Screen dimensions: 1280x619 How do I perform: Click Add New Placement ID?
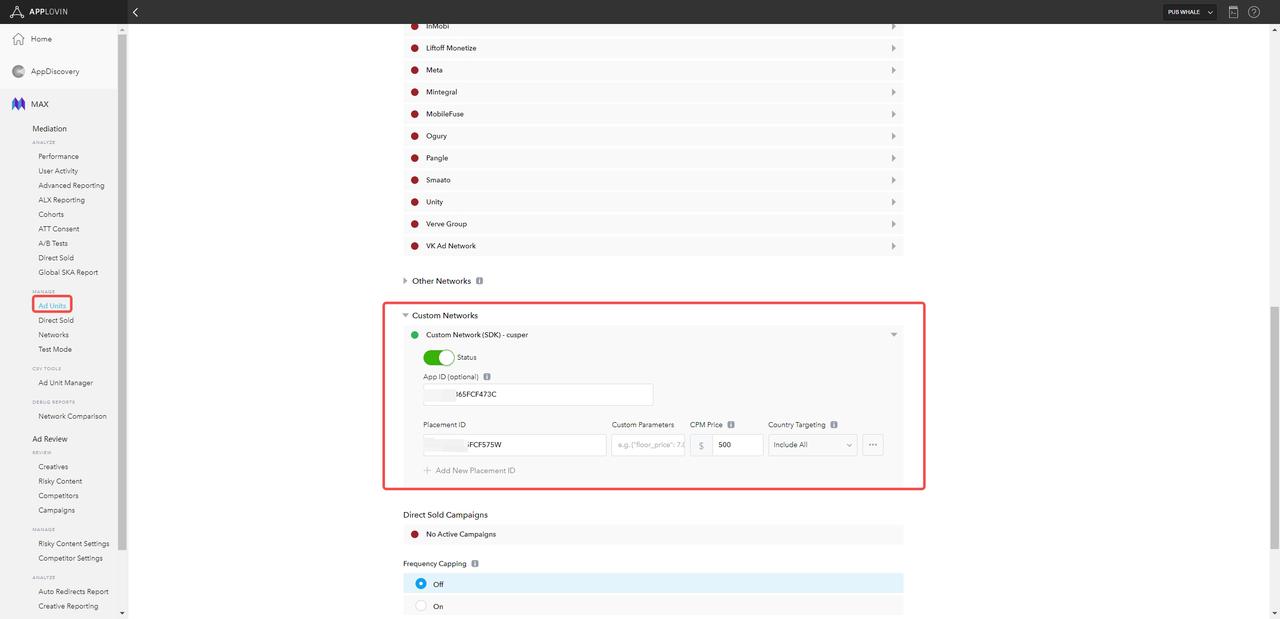pos(475,470)
